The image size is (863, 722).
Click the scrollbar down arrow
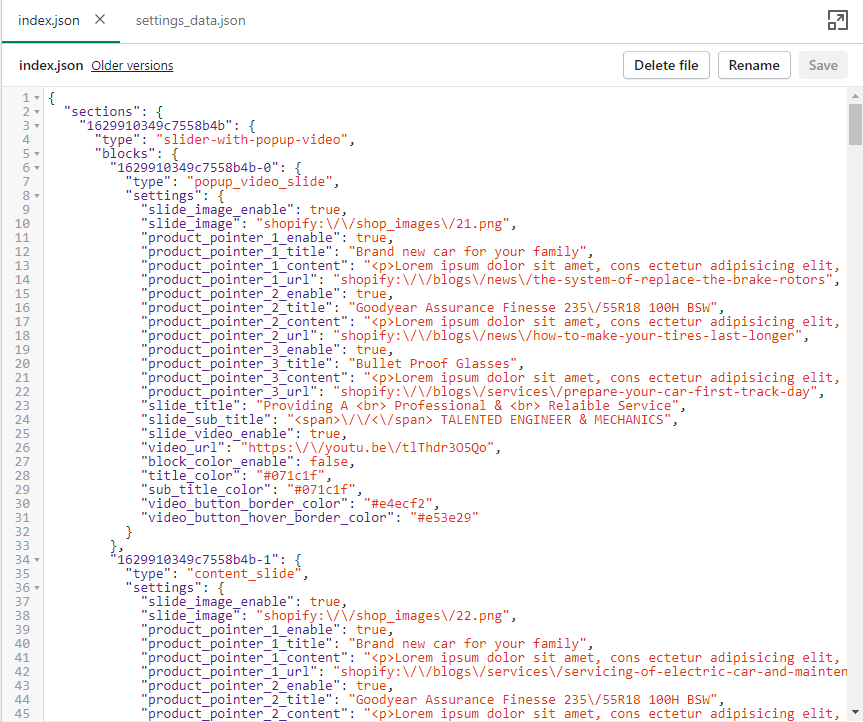click(x=855, y=712)
